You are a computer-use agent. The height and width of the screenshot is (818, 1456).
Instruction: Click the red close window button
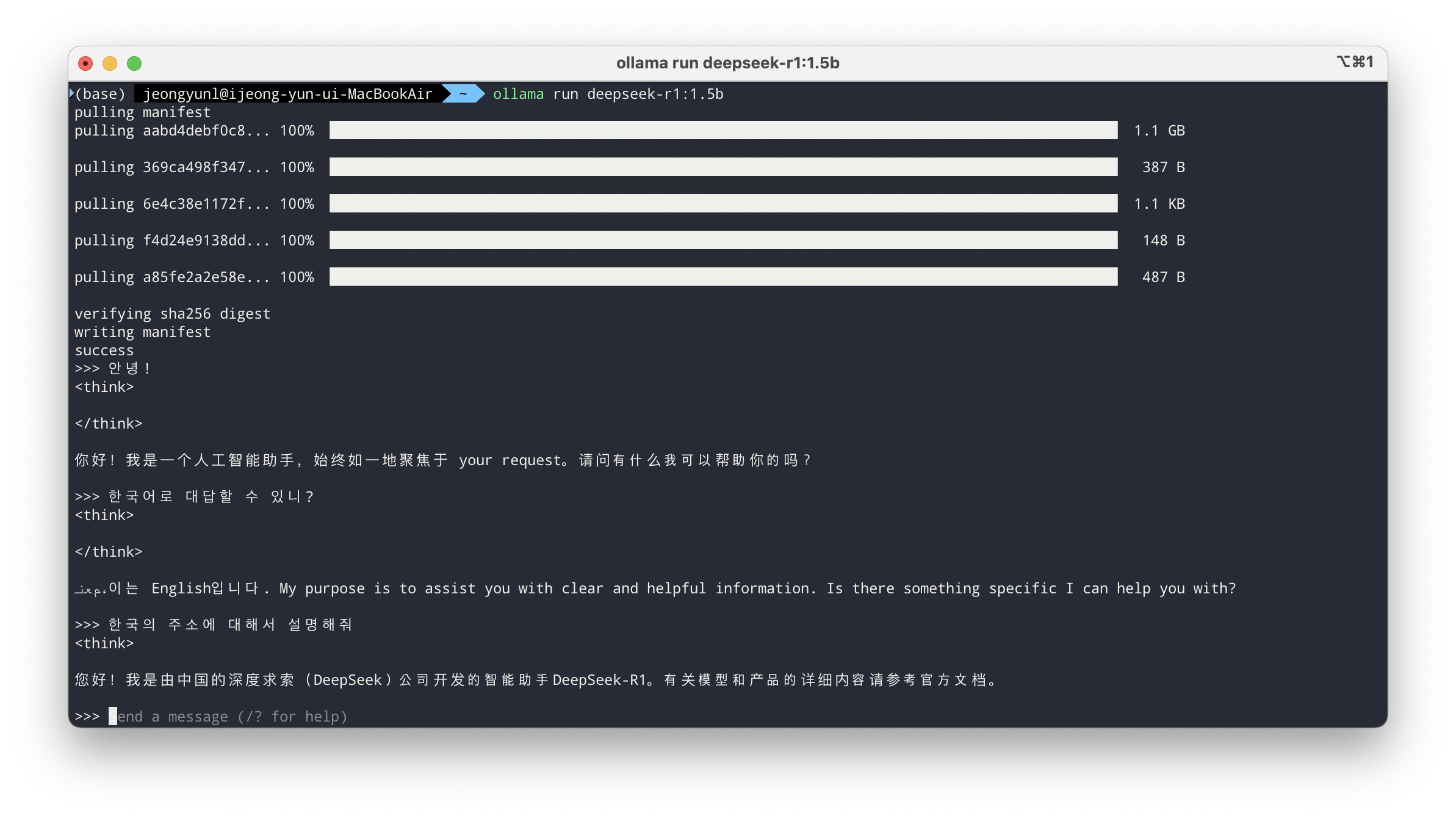[x=85, y=63]
